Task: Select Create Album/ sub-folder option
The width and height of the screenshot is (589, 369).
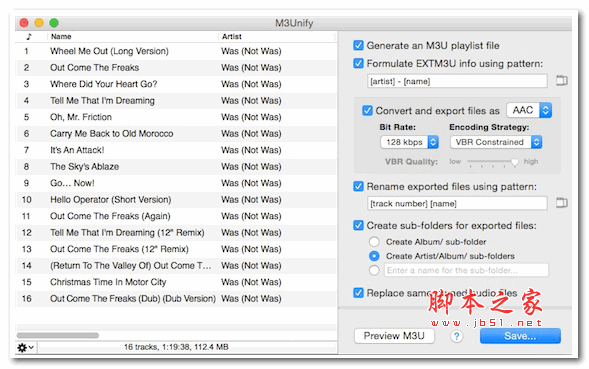Action: (x=374, y=242)
